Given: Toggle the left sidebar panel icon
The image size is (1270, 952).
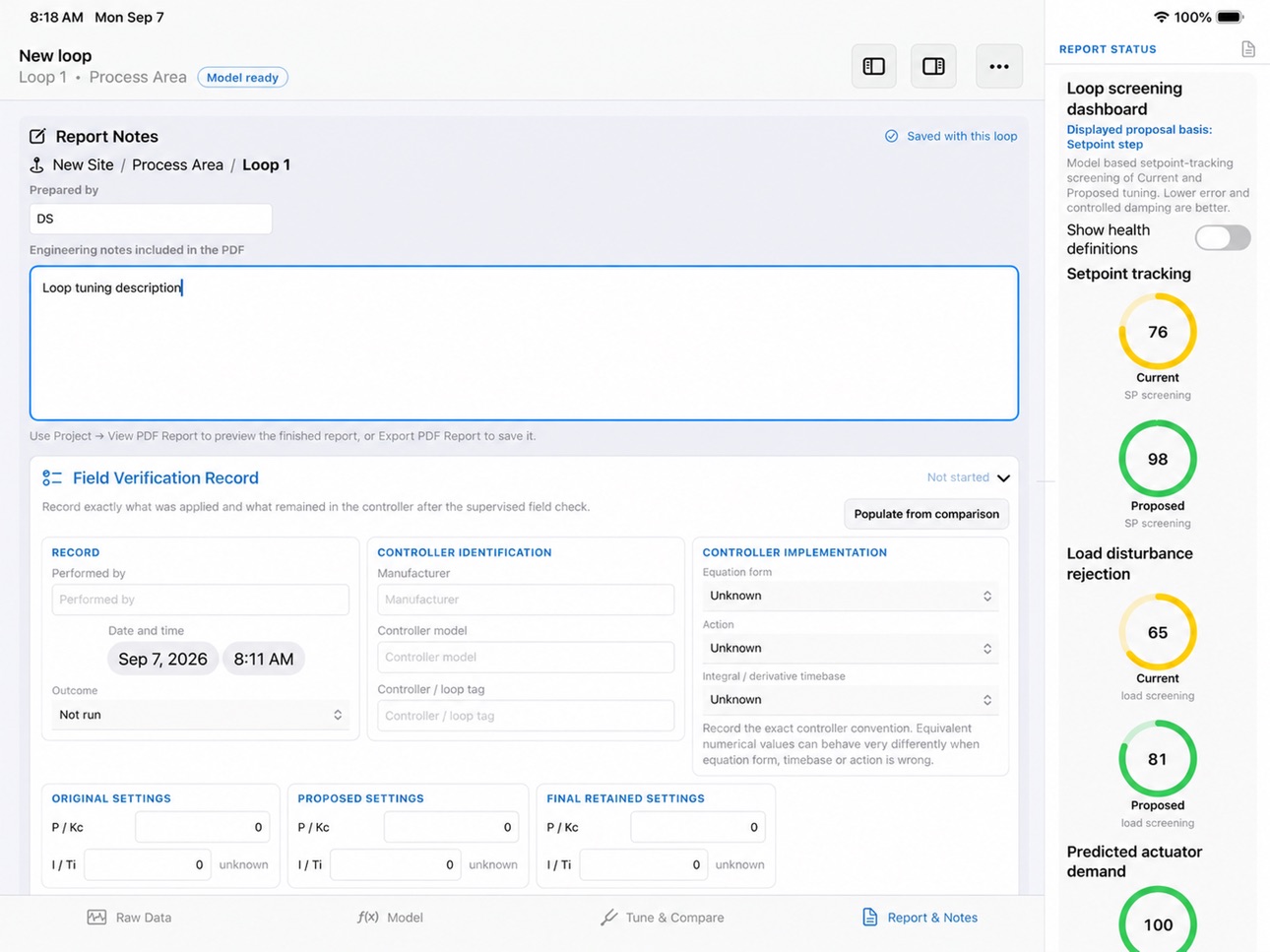Looking at the screenshot, I should click(x=873, y=66).
